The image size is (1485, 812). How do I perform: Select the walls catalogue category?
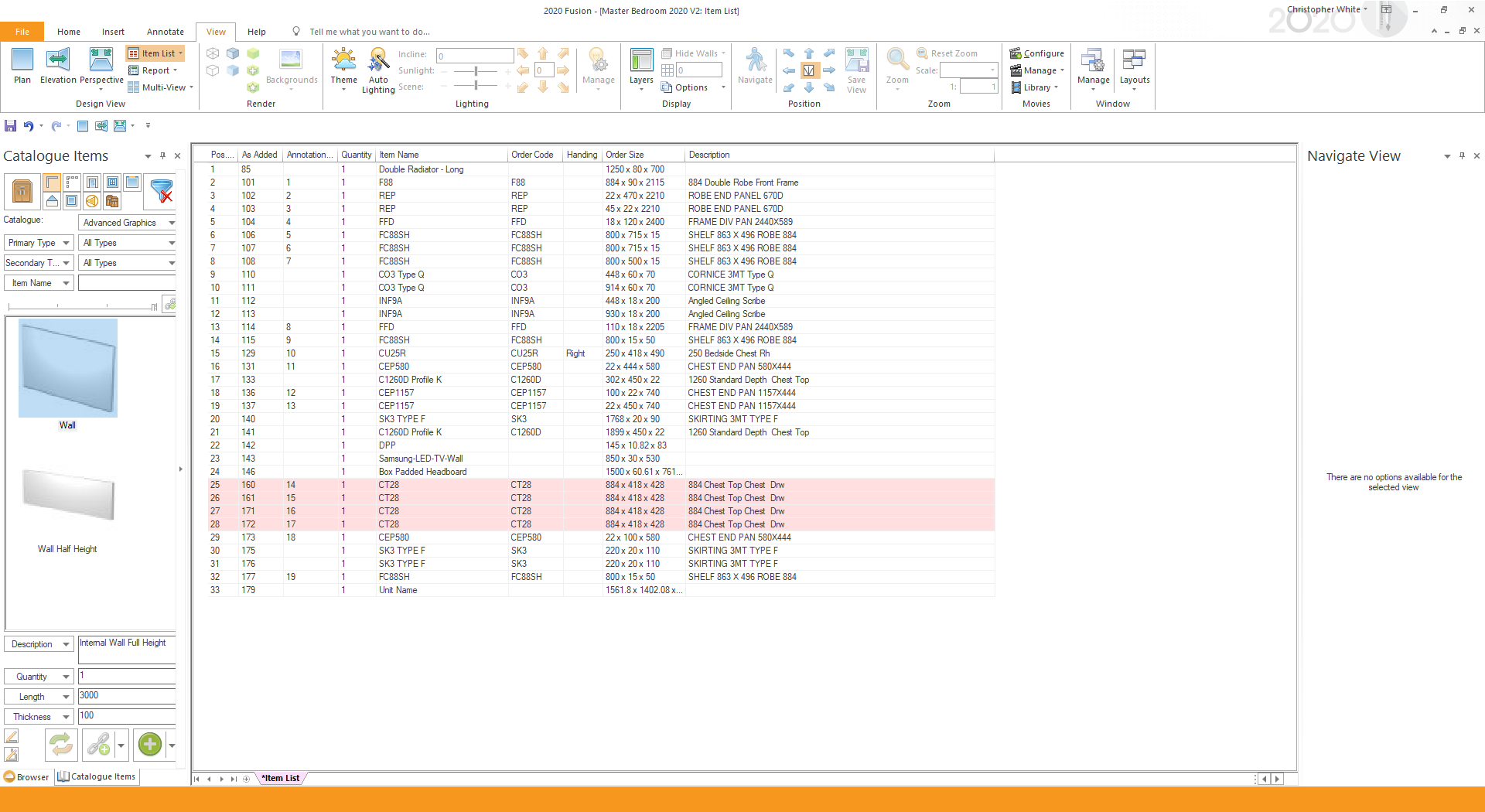tap(52, 183)
